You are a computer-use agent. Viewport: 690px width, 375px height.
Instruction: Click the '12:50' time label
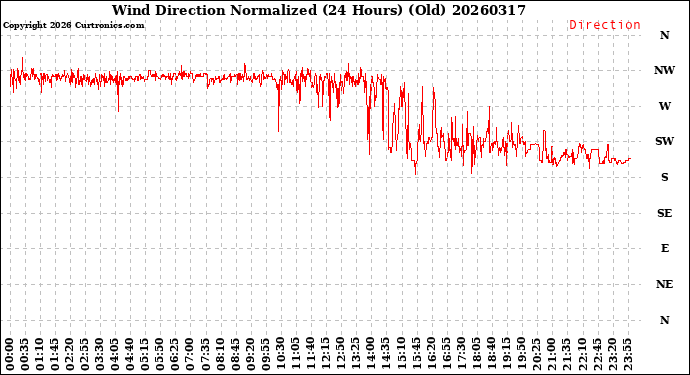coord(341,354)
